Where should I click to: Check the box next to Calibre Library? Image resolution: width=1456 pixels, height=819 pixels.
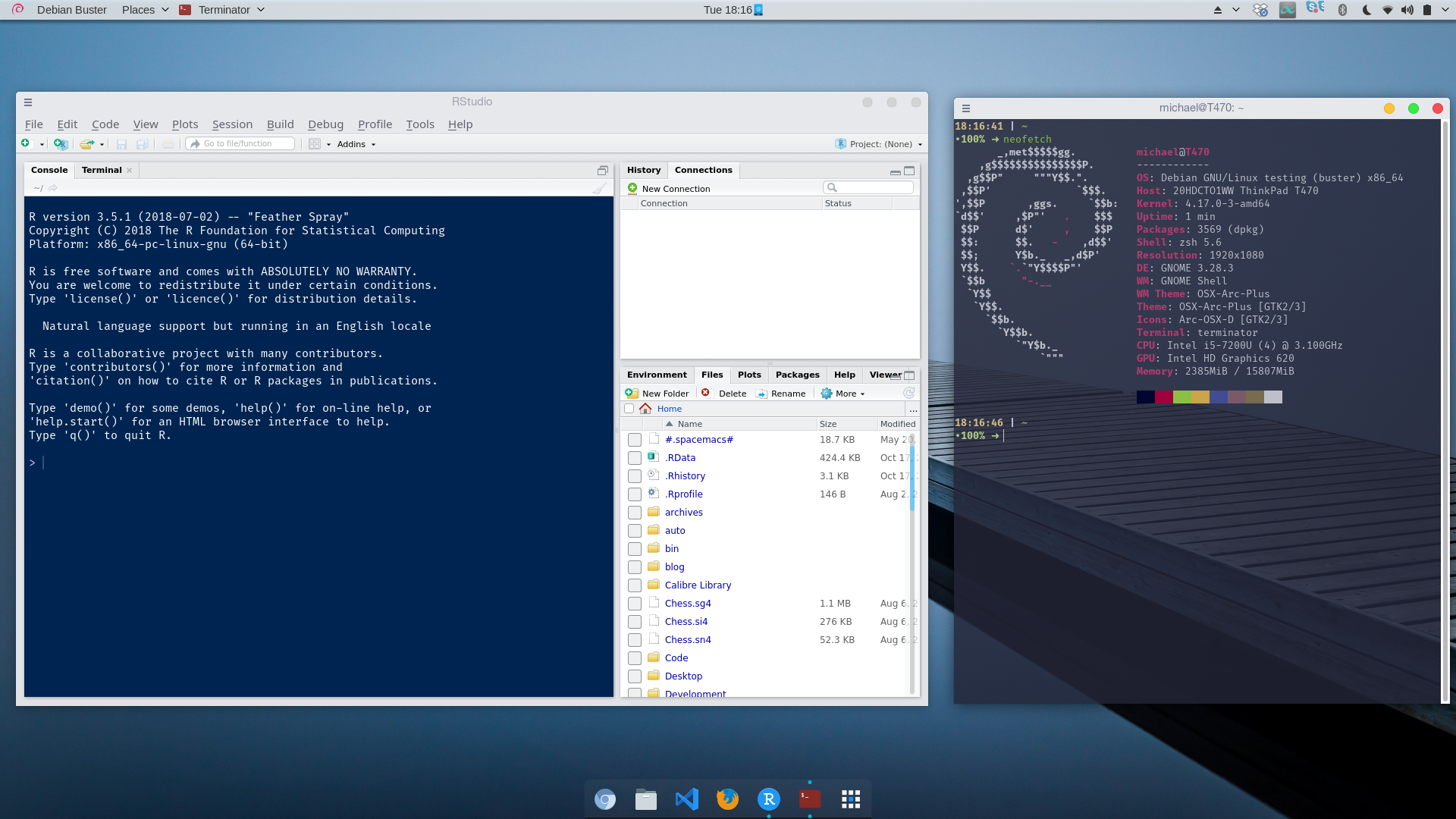point(635,585)
